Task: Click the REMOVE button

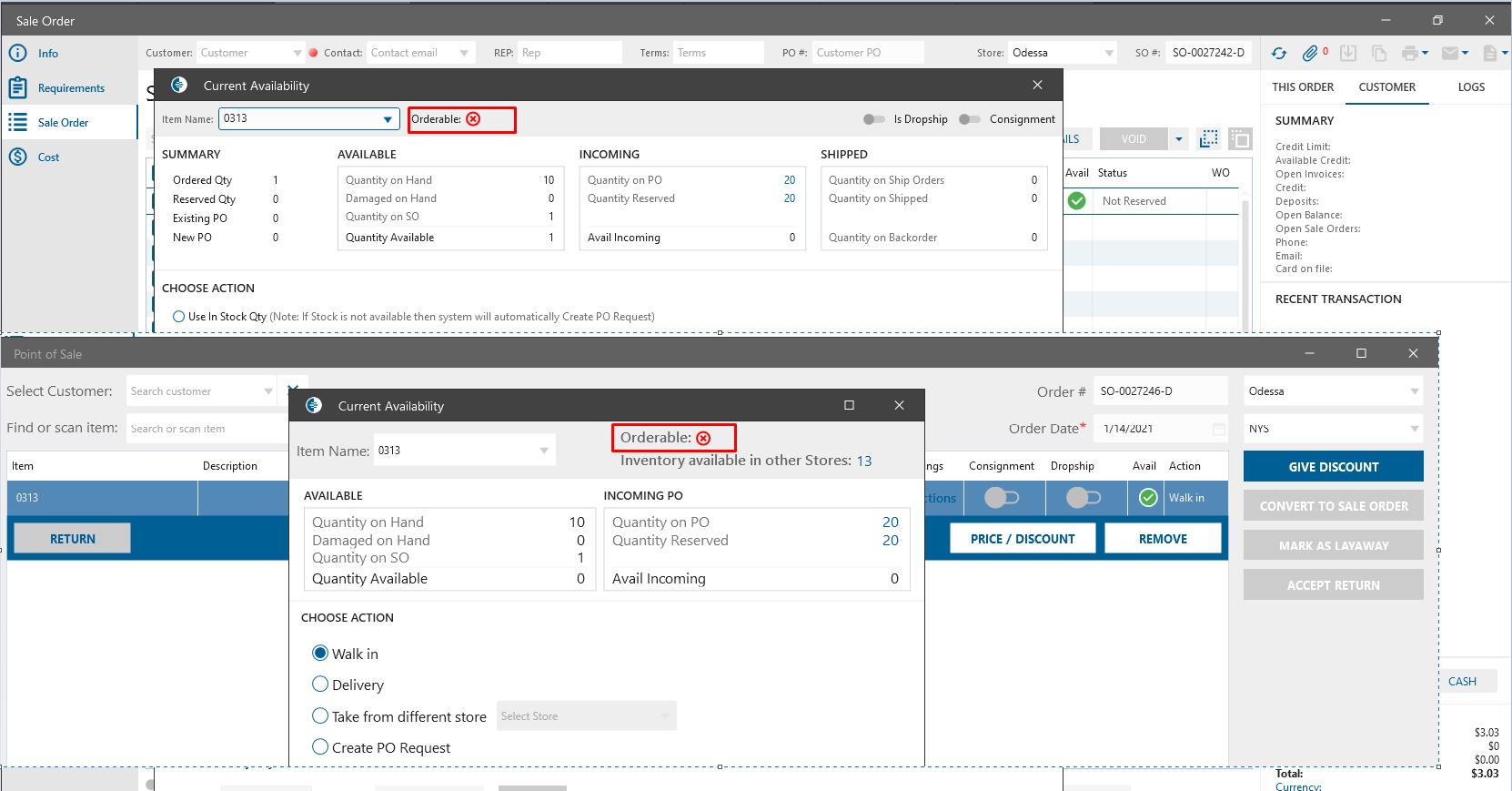Action: tap(1163, 539)
